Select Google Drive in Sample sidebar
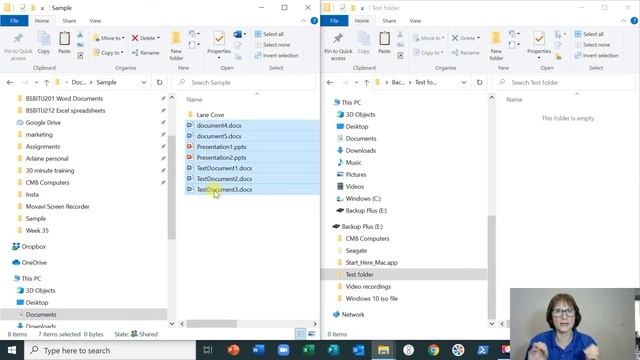This screenshot has height=360, width=640. 43,122
